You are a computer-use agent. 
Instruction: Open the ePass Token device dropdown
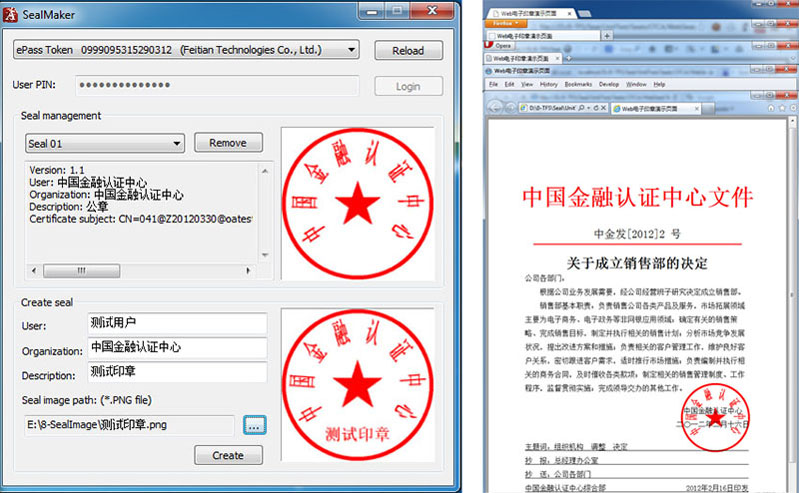pyautogui.click(x=186, y=50)
